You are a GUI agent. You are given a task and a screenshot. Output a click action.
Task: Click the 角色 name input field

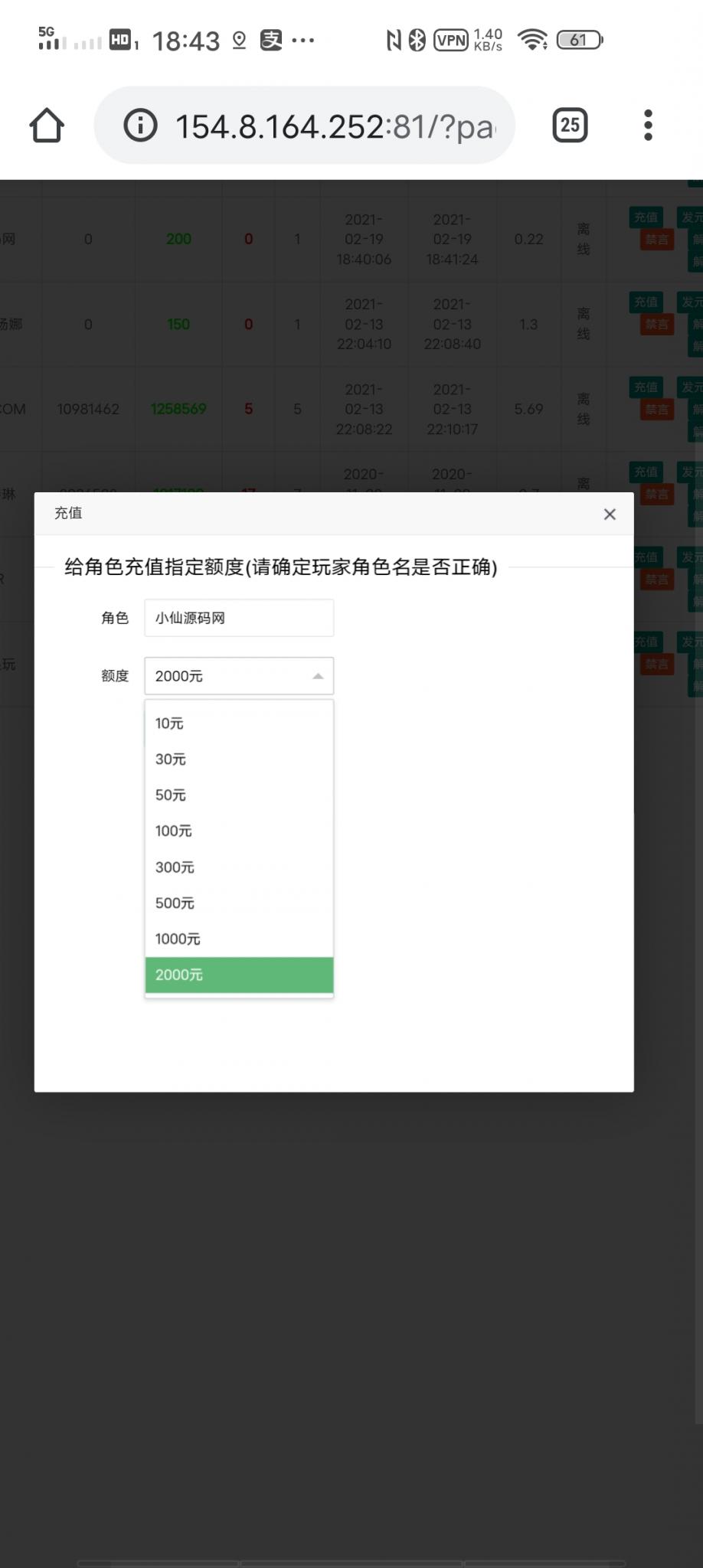click(239, 618)
